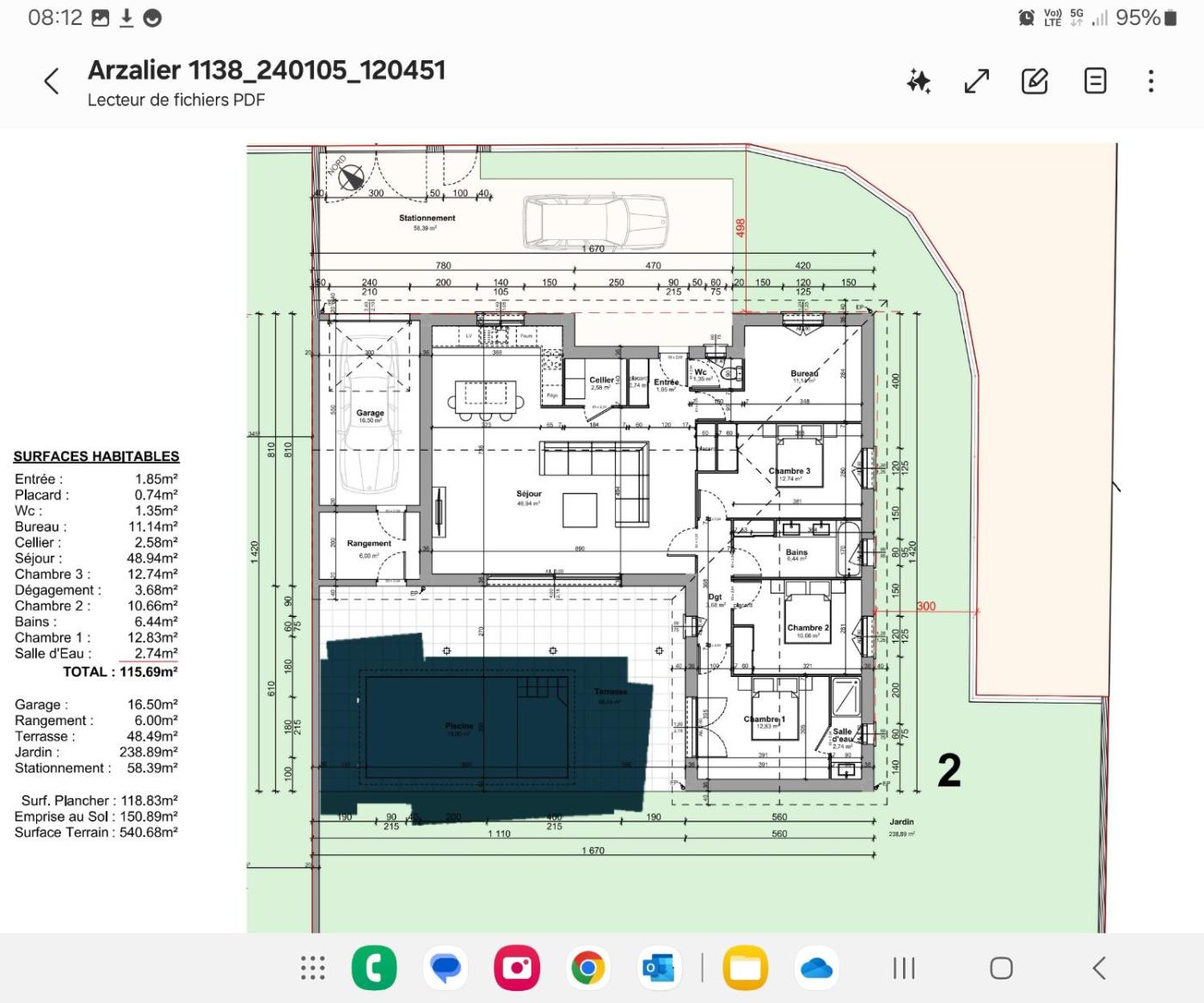Launch the red Camera app
The height and width of the screenshot is (1003, 1204).
tap(516, 968)
